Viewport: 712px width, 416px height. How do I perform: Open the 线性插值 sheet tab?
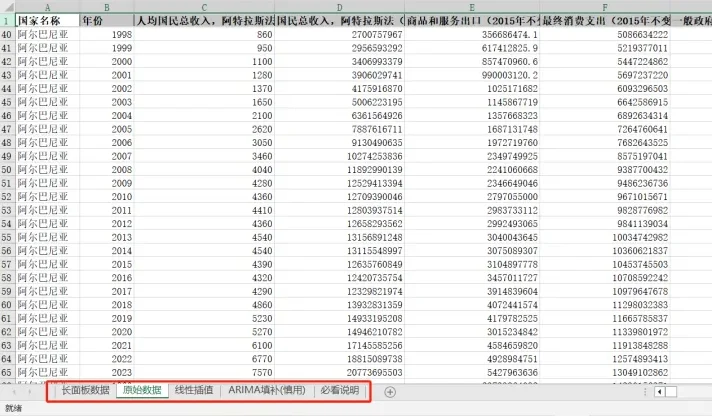pos(194,390)
